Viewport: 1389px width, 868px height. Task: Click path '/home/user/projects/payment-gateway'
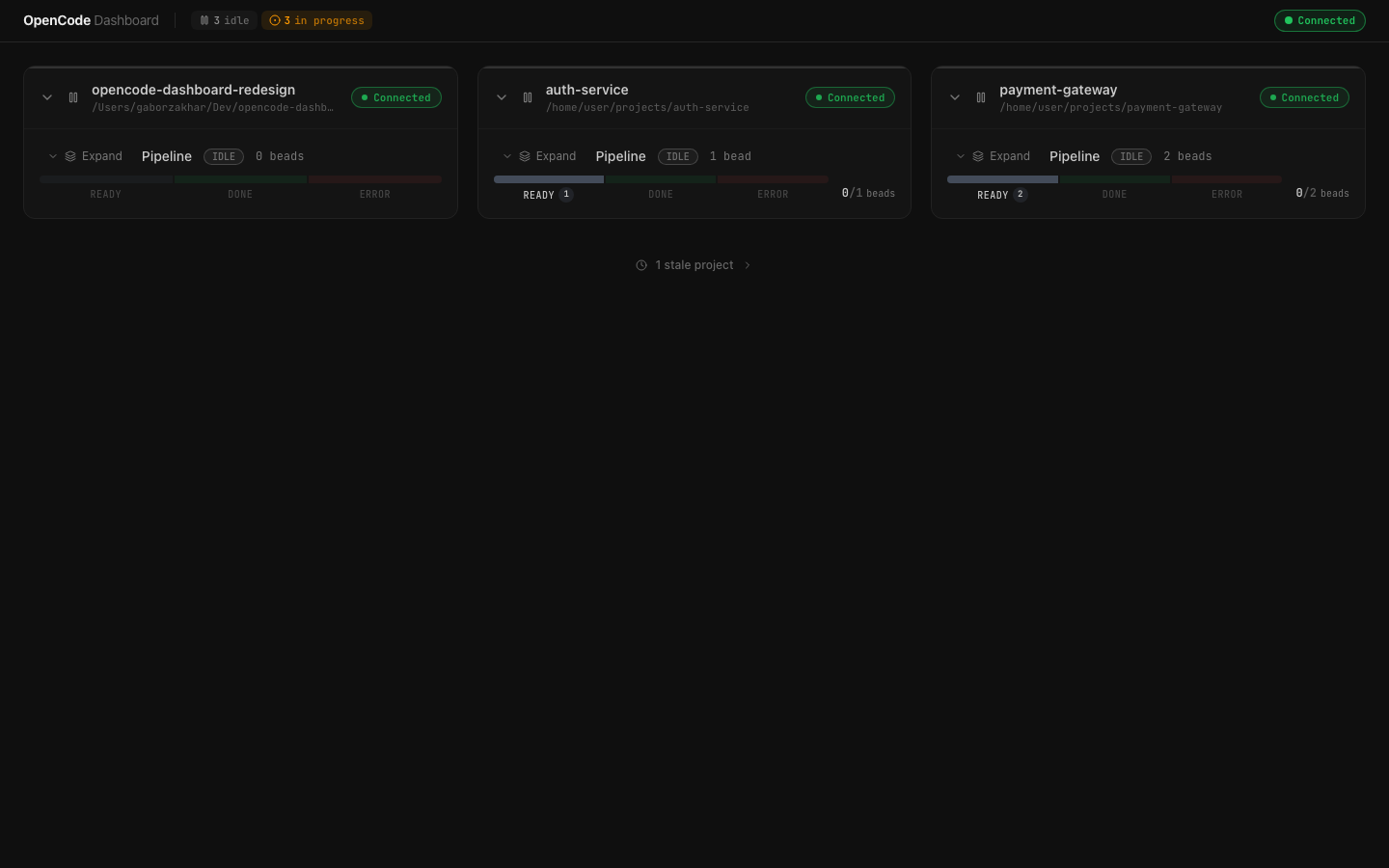1111,108
